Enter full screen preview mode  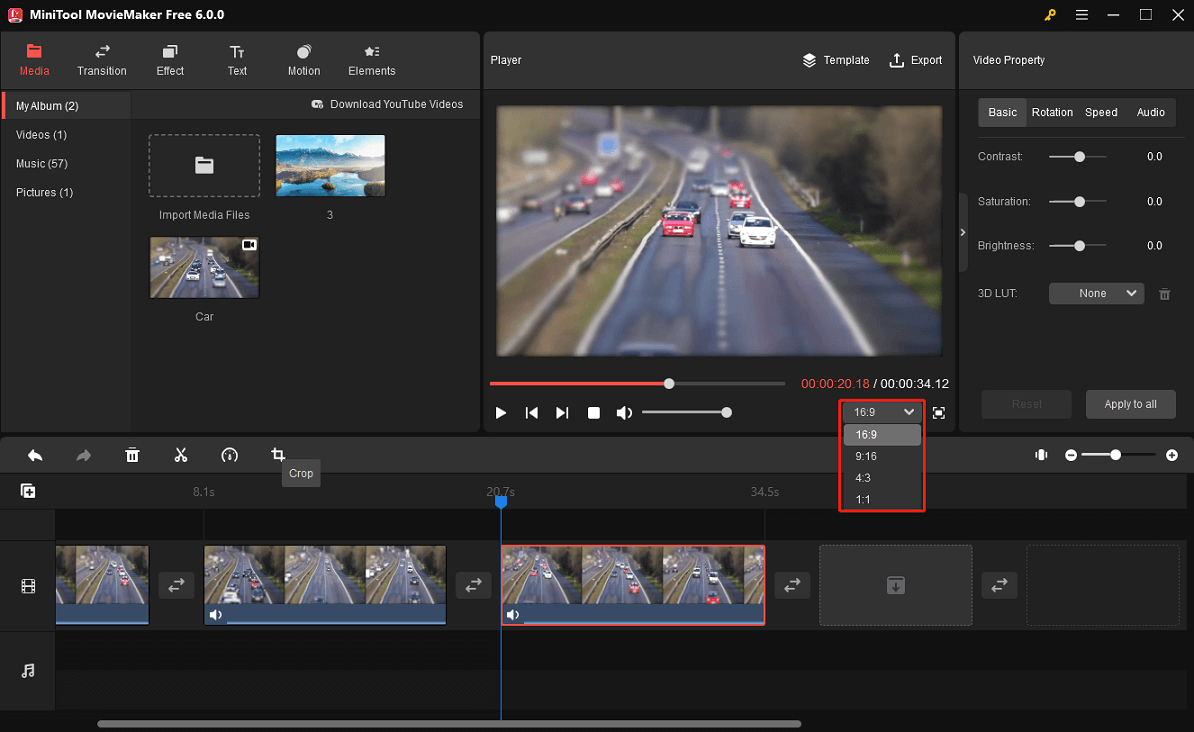pyautogui.click(x=939, y=413)
